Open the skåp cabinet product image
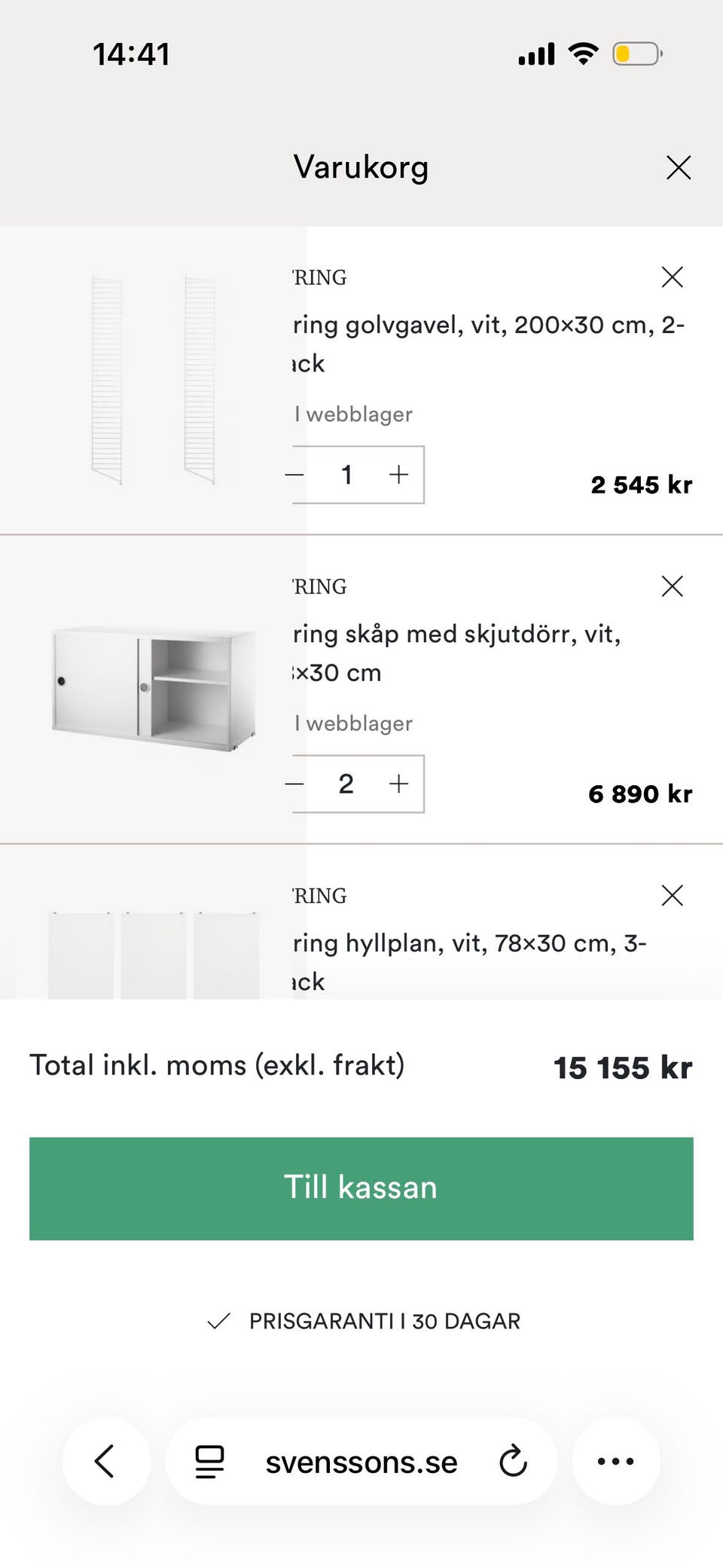Viewport: 723px width, 1568px height. point(153,689)
